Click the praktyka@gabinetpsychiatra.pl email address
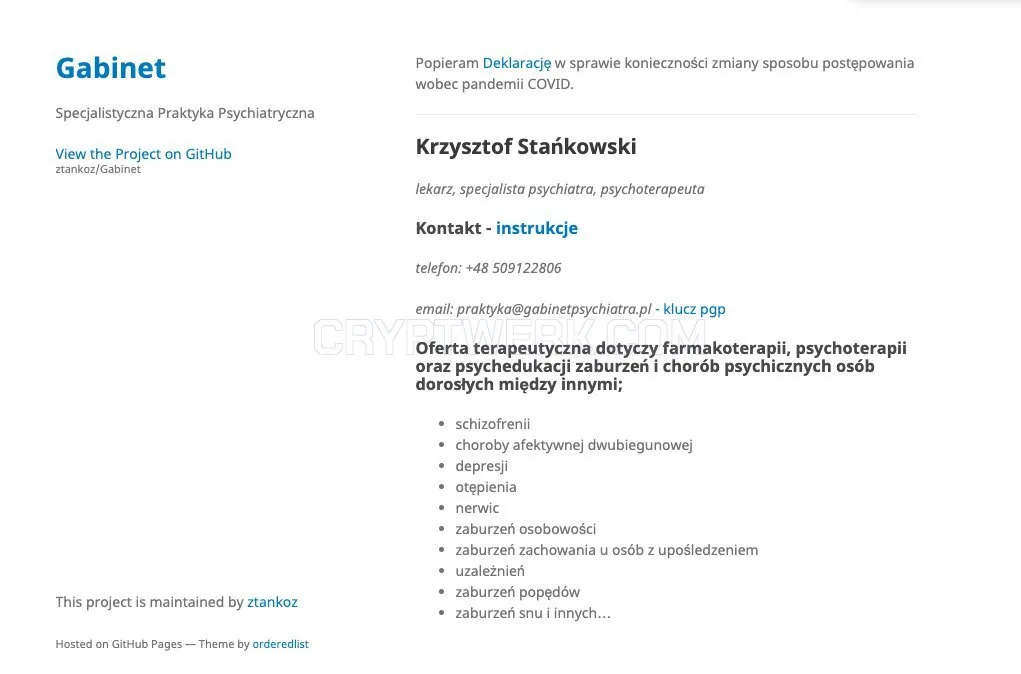Image resolution: width=1021 pixels, height=674 pixels. tap(554, 309)
